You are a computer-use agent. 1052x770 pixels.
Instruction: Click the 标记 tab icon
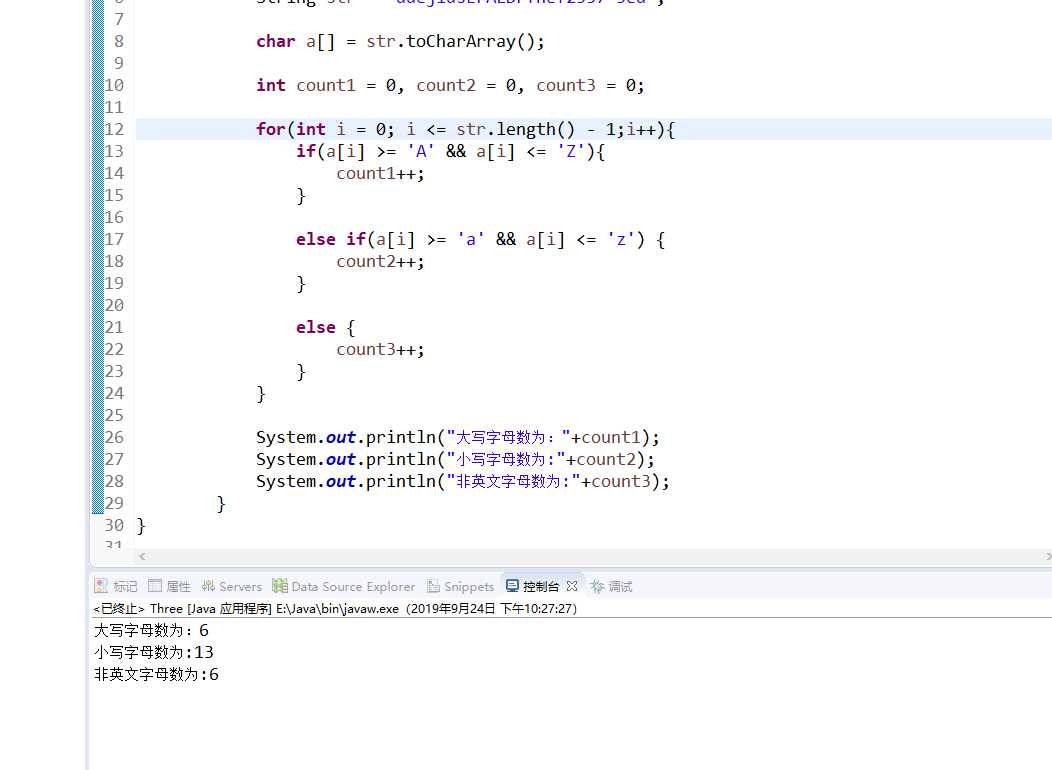coord(101,586)
